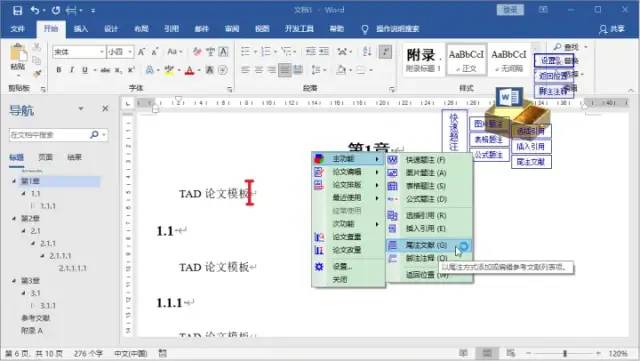Click the 插入引用 floating button
The width and height of the screenshot is (640, 361).
pos(531,146)
